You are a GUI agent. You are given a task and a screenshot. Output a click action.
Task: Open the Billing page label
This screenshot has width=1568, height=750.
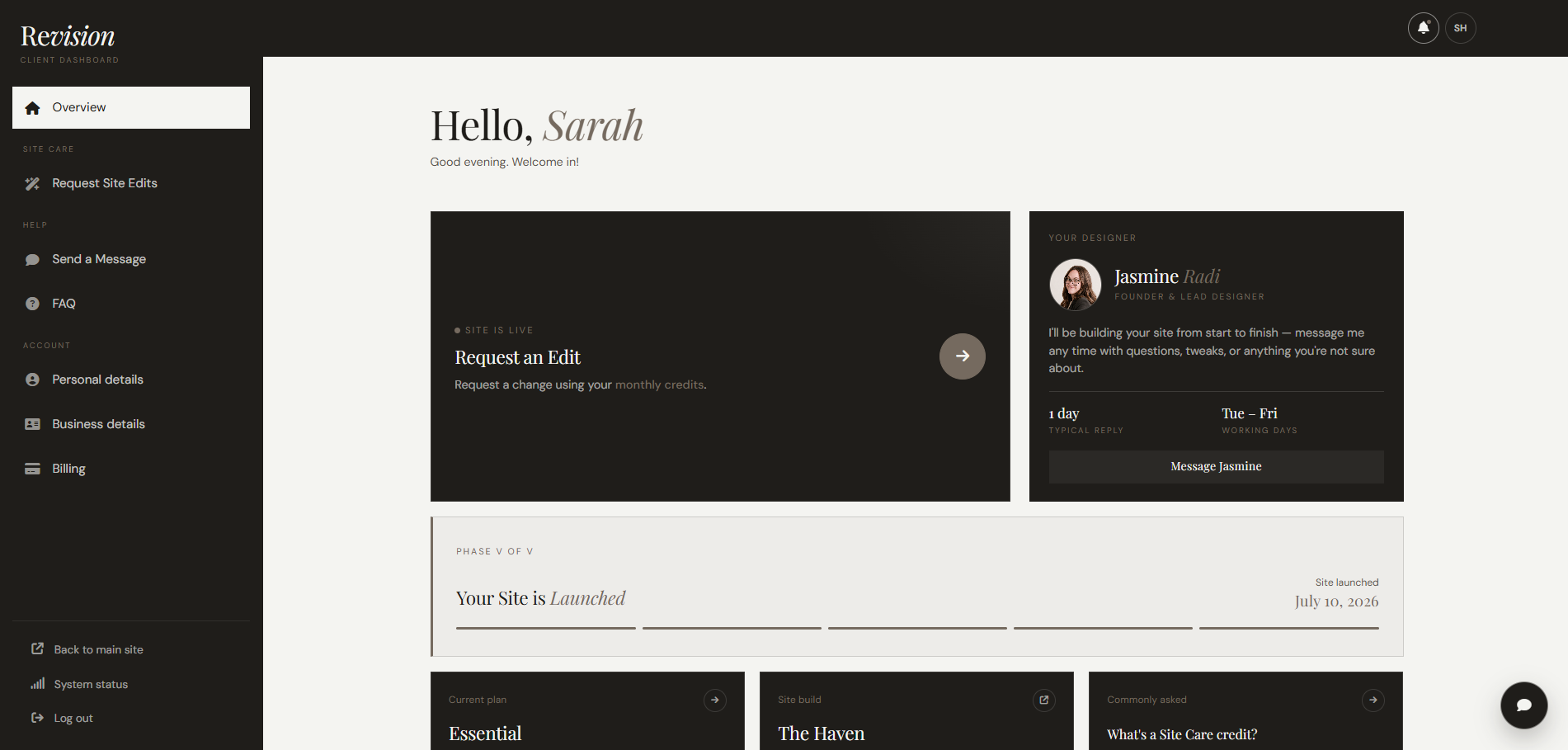pos(68,469)
